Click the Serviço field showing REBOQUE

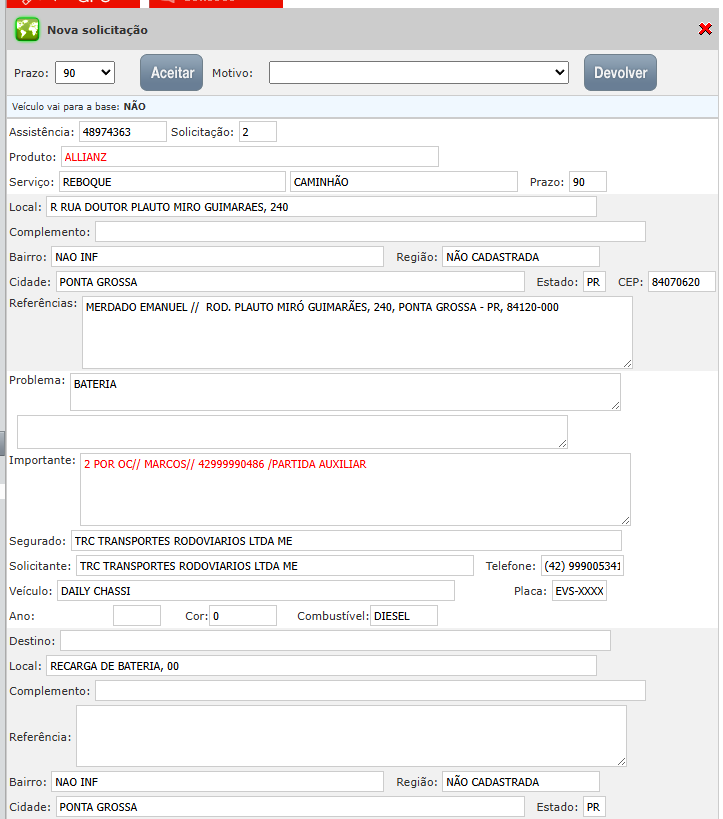(x=171, y=182)
